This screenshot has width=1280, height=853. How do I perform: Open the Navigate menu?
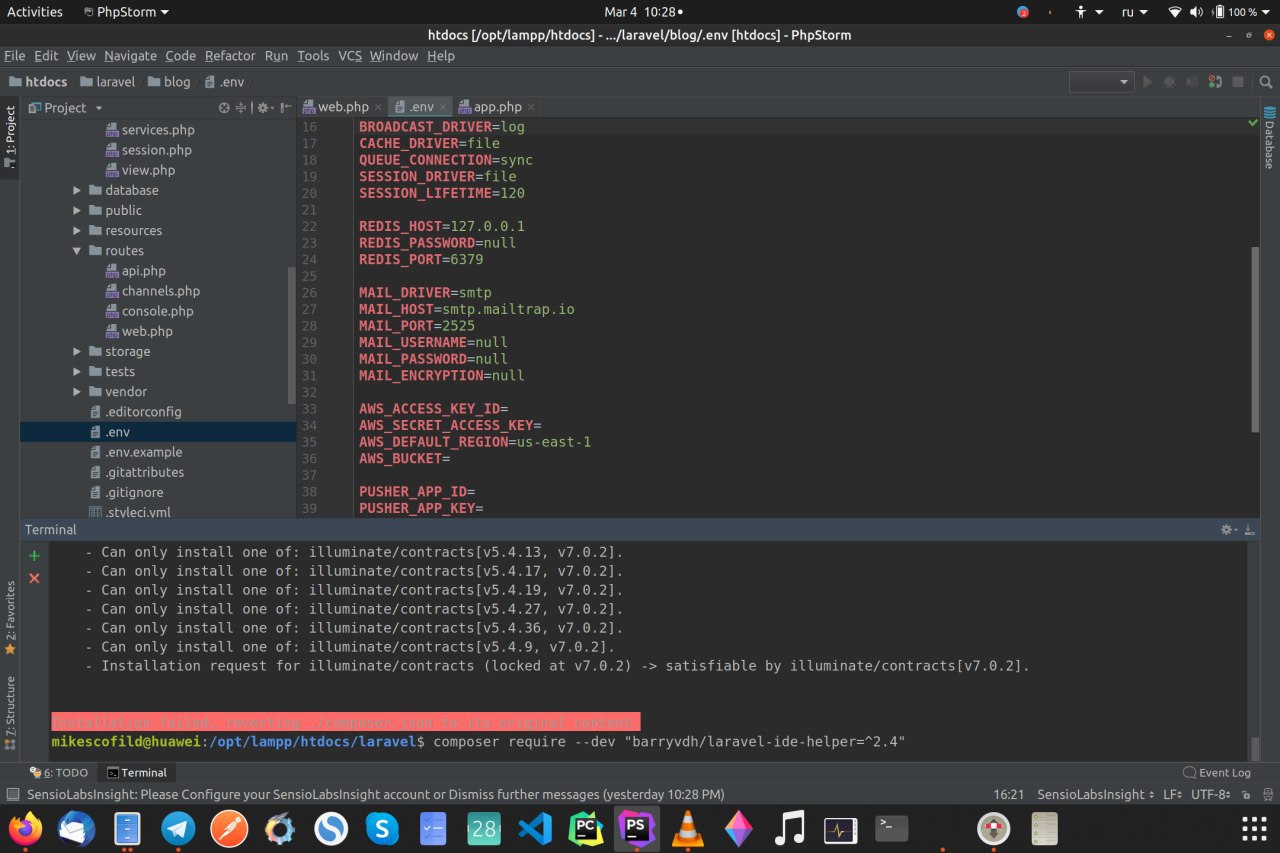pyautogui.click(x=130, y=56)
